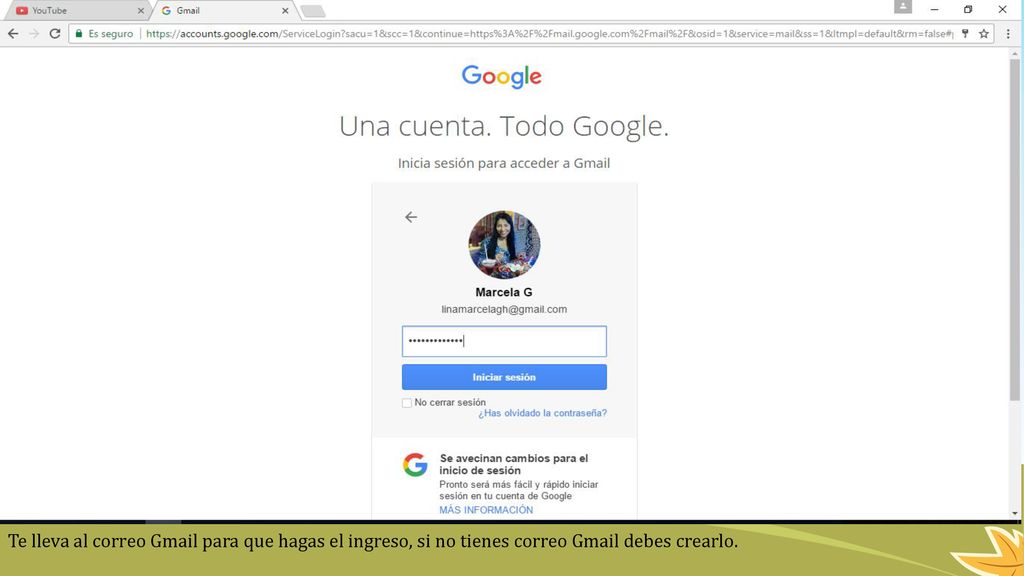Click Marcela G profile photo
Image resolution: width=1024 pixels, height=576 pixels.
click(504, 245)
